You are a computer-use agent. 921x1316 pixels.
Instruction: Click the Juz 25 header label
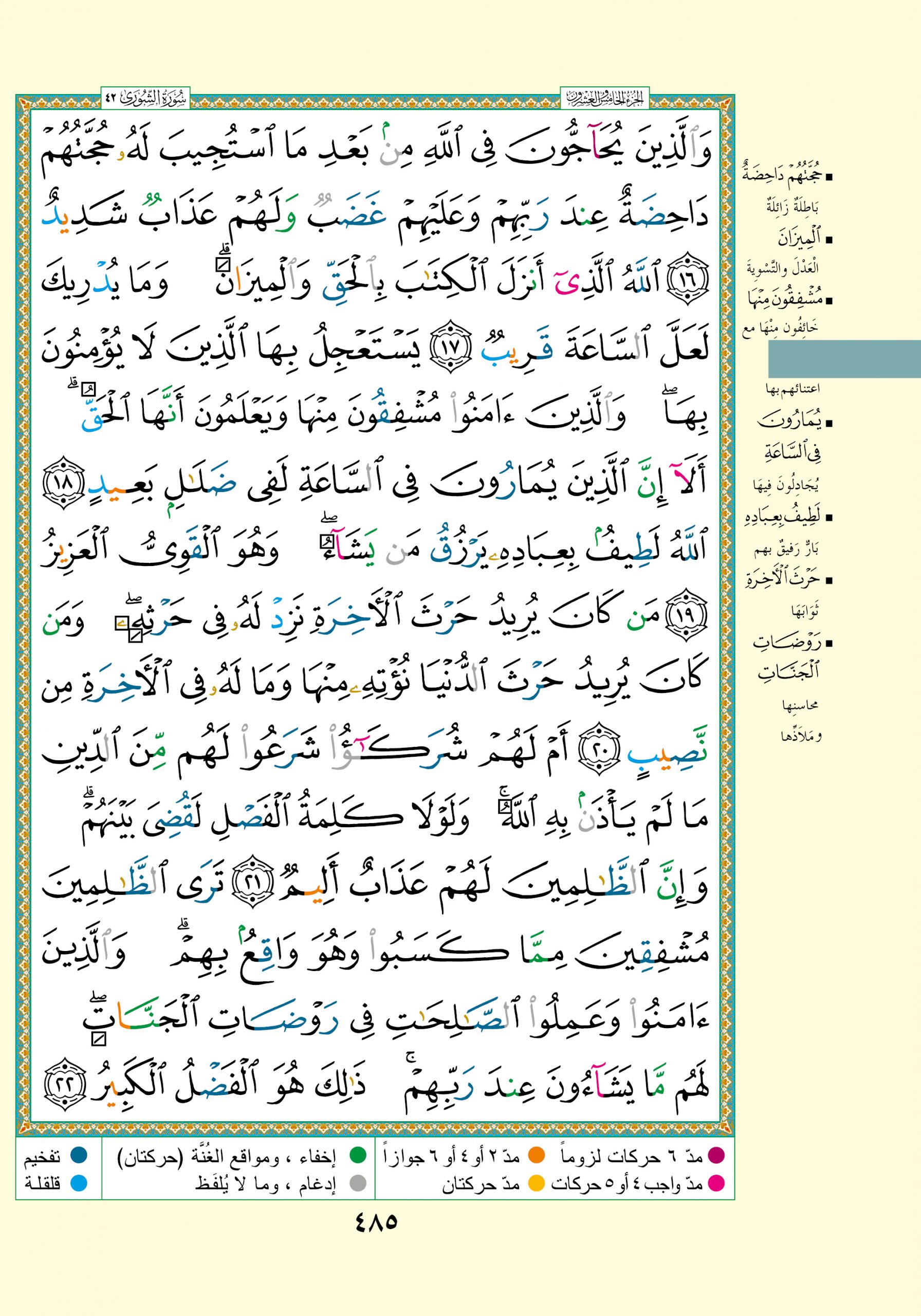604,98
